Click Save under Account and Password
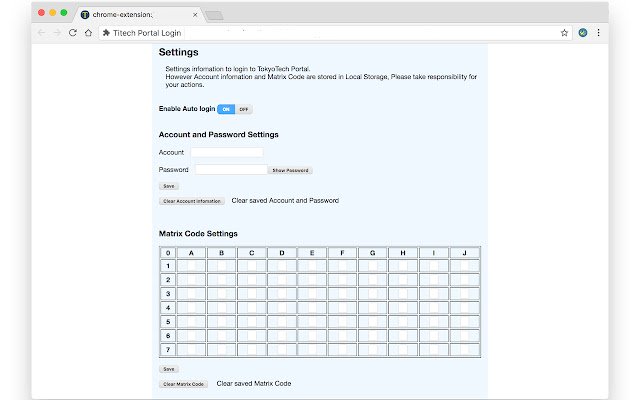 169,186
